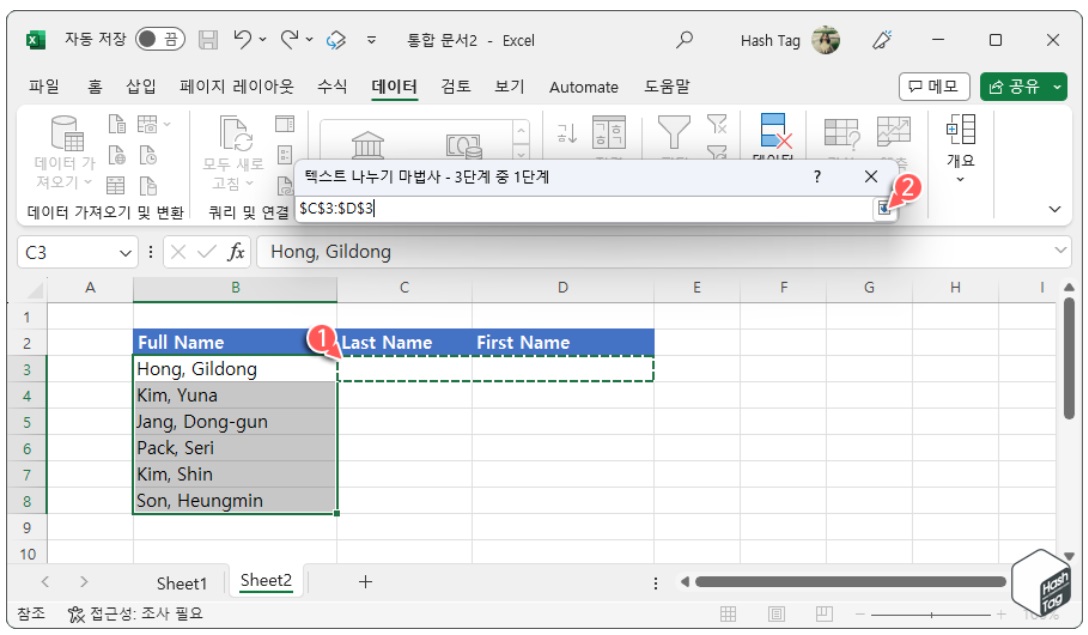Open the Name Box dropdown arrow

[125, 253]
